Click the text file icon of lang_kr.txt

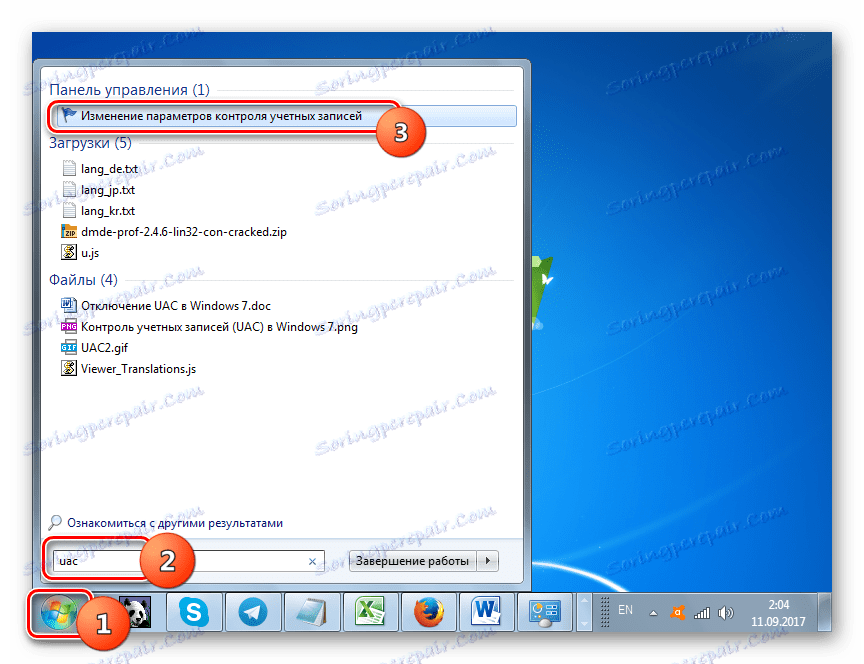click(69, 210)
